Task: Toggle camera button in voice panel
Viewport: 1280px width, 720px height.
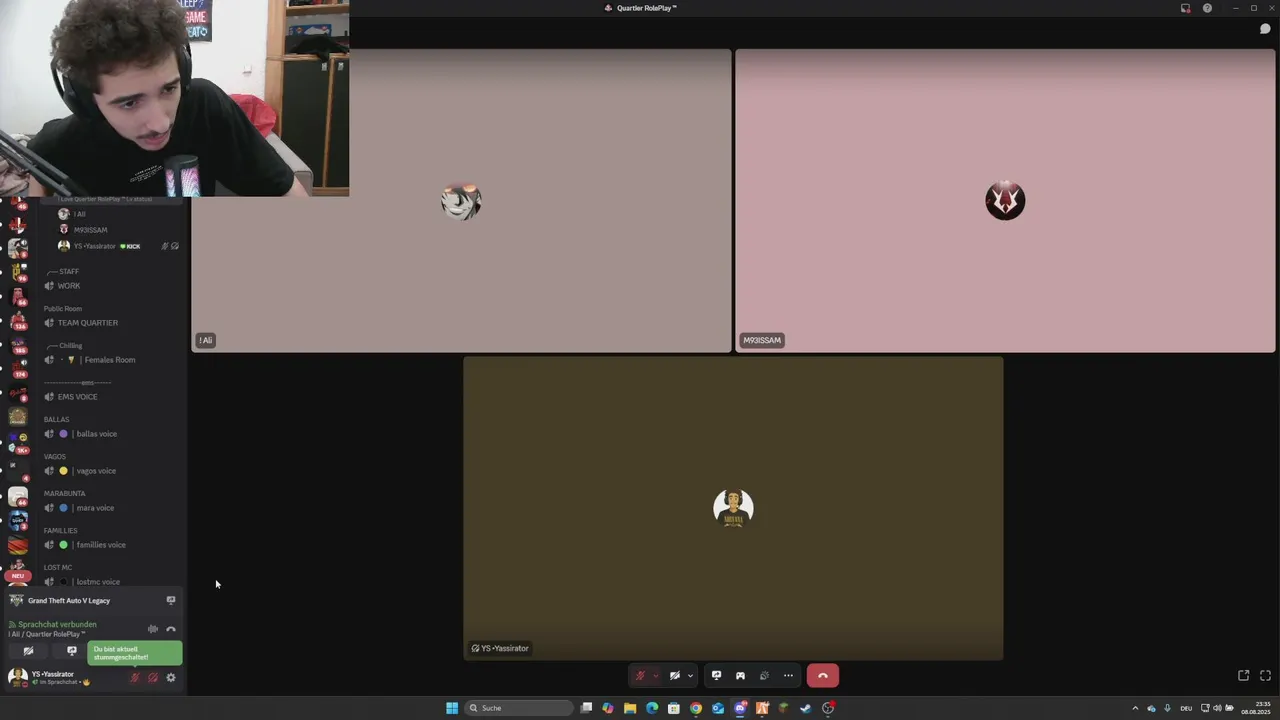Action: [x=28, y=651]
